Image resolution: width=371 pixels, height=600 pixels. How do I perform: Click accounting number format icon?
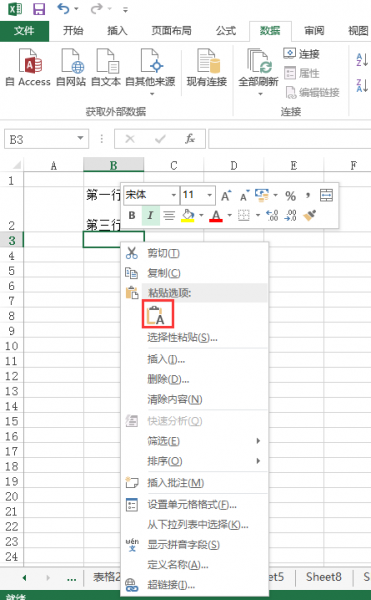click(x=262, y=195)
